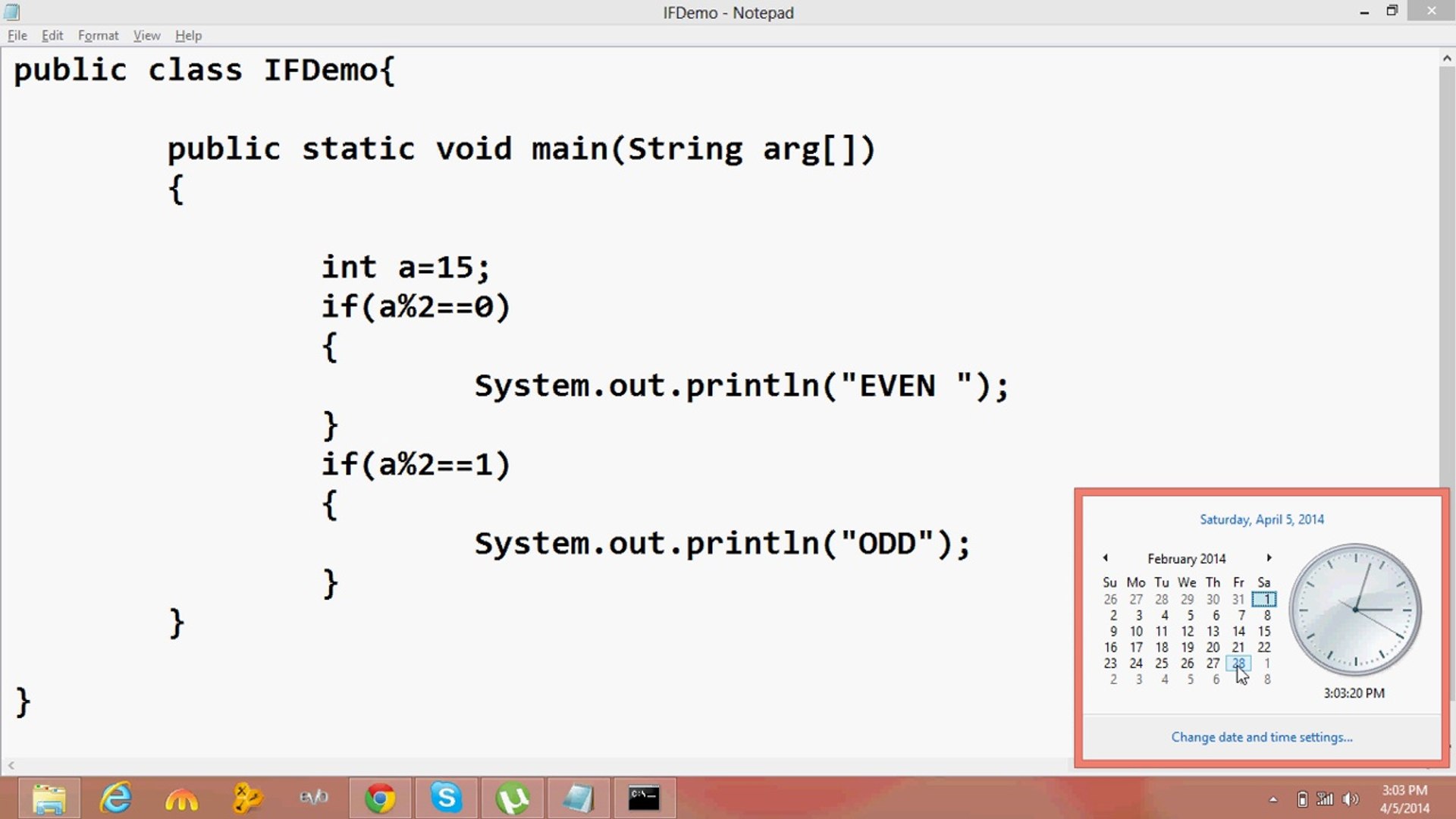Open the Command Prompt taskbar icon
This screenshot has width=1456, height=819.
tap(644, 798)
